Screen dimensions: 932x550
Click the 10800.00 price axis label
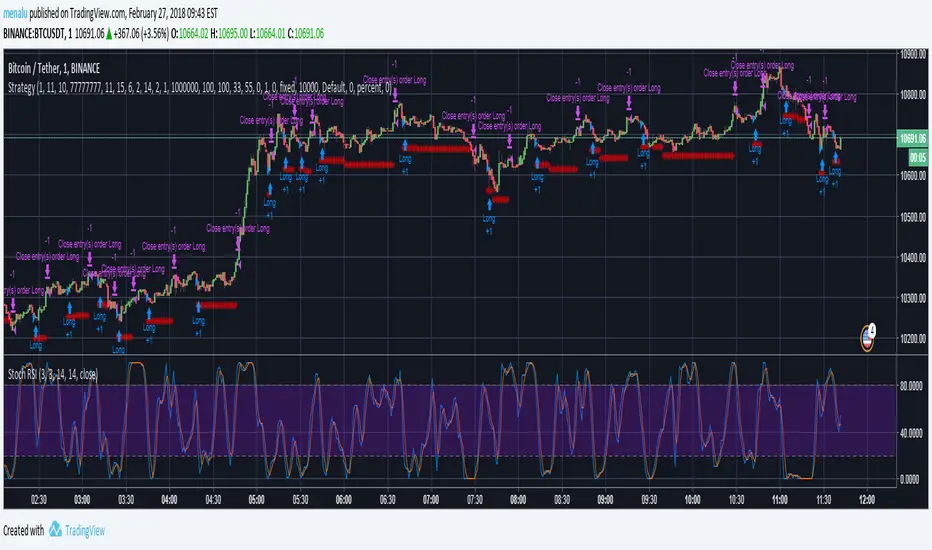(x=913, y=95)
